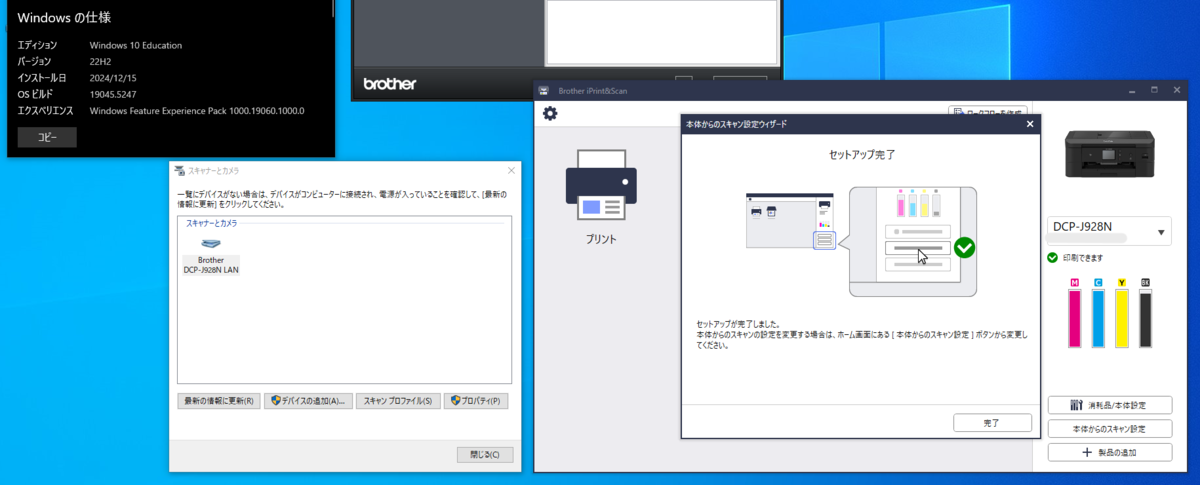1200x485 pixels.
Task: Click the black ink level bar
Action: (x=1146, y=319)
